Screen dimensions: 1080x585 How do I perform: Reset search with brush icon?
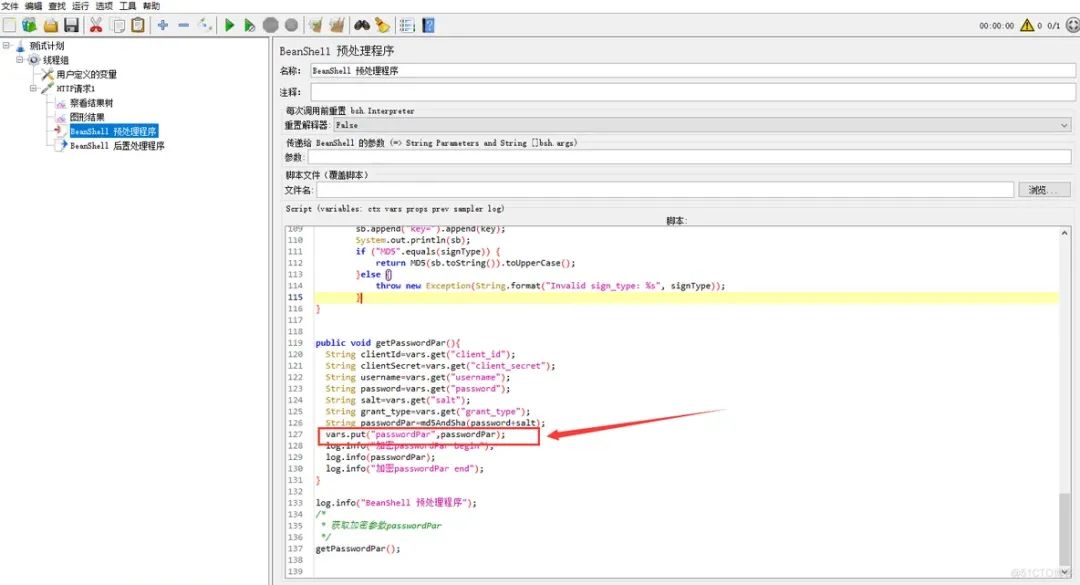[382, 25]
